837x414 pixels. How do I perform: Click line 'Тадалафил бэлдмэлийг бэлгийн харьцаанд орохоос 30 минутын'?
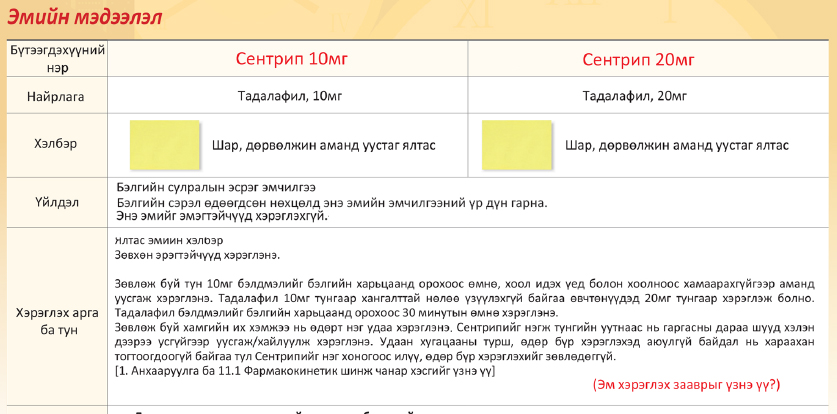tap(336, 312)
